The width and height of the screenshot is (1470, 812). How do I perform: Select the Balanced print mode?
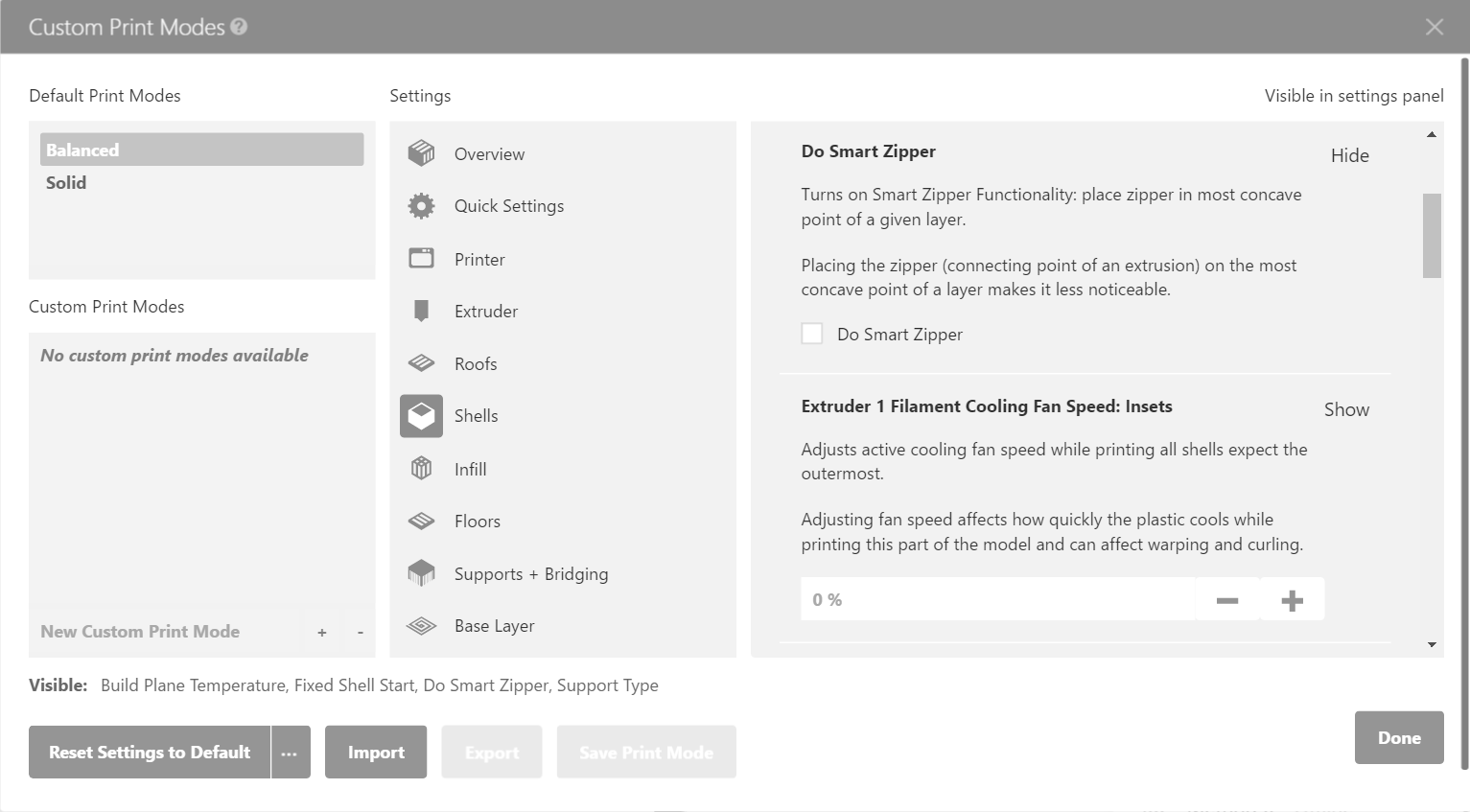click(x=201, y=150)
